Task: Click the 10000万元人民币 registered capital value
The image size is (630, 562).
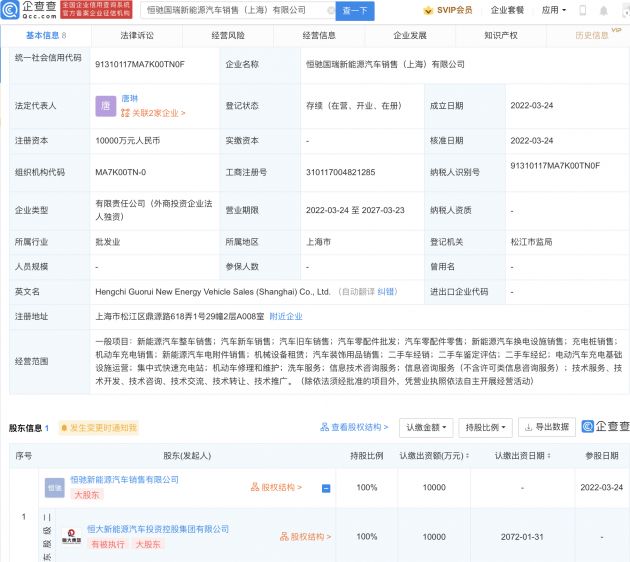Action: (128, 141)
